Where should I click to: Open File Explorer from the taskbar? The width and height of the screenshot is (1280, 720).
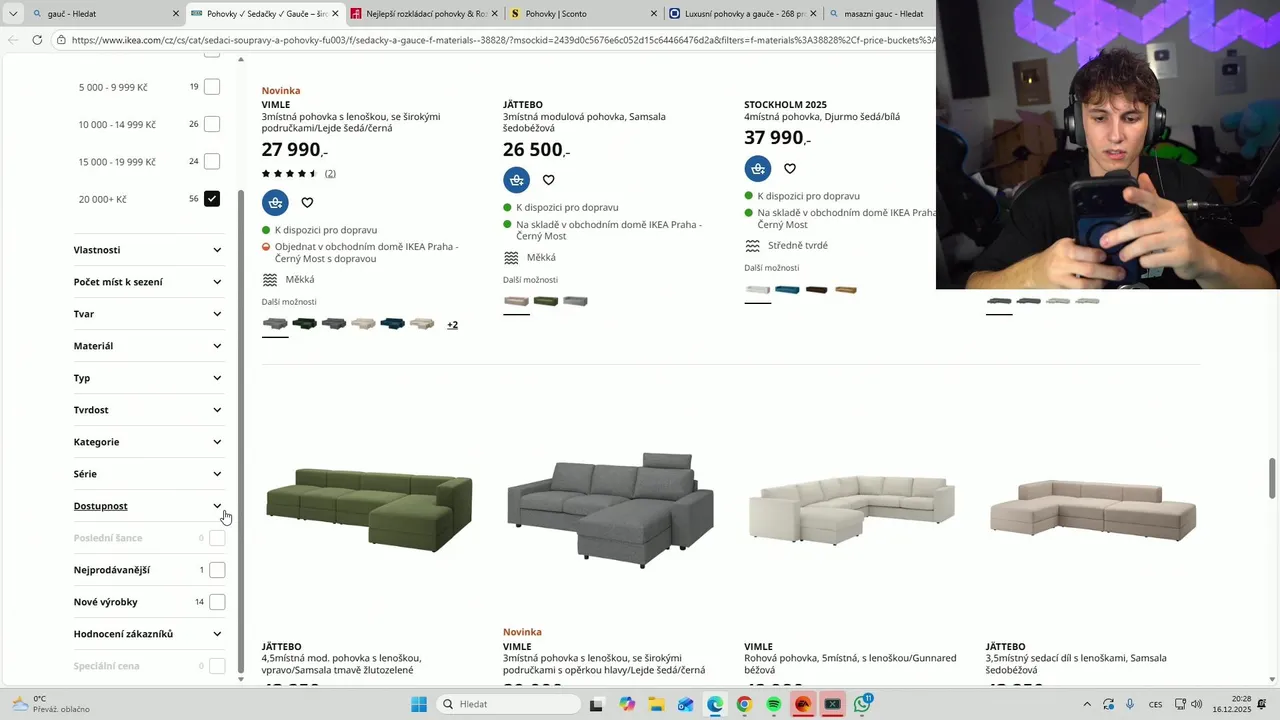(x=656, y=704)
